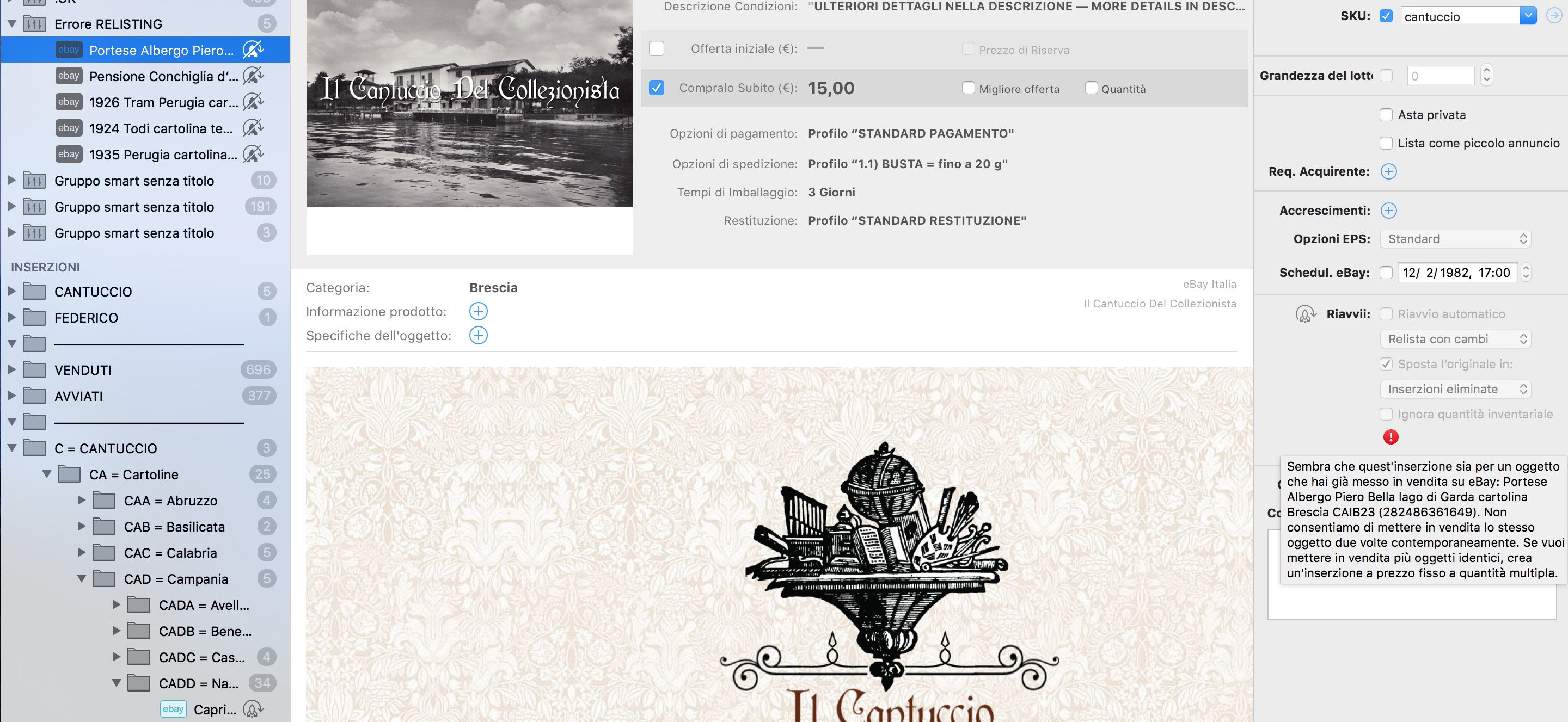The width and height of the screenshot is (1568, 722).
Task: Click the arrow icon next to the SKU field
Action: [x=1554, y=16]
